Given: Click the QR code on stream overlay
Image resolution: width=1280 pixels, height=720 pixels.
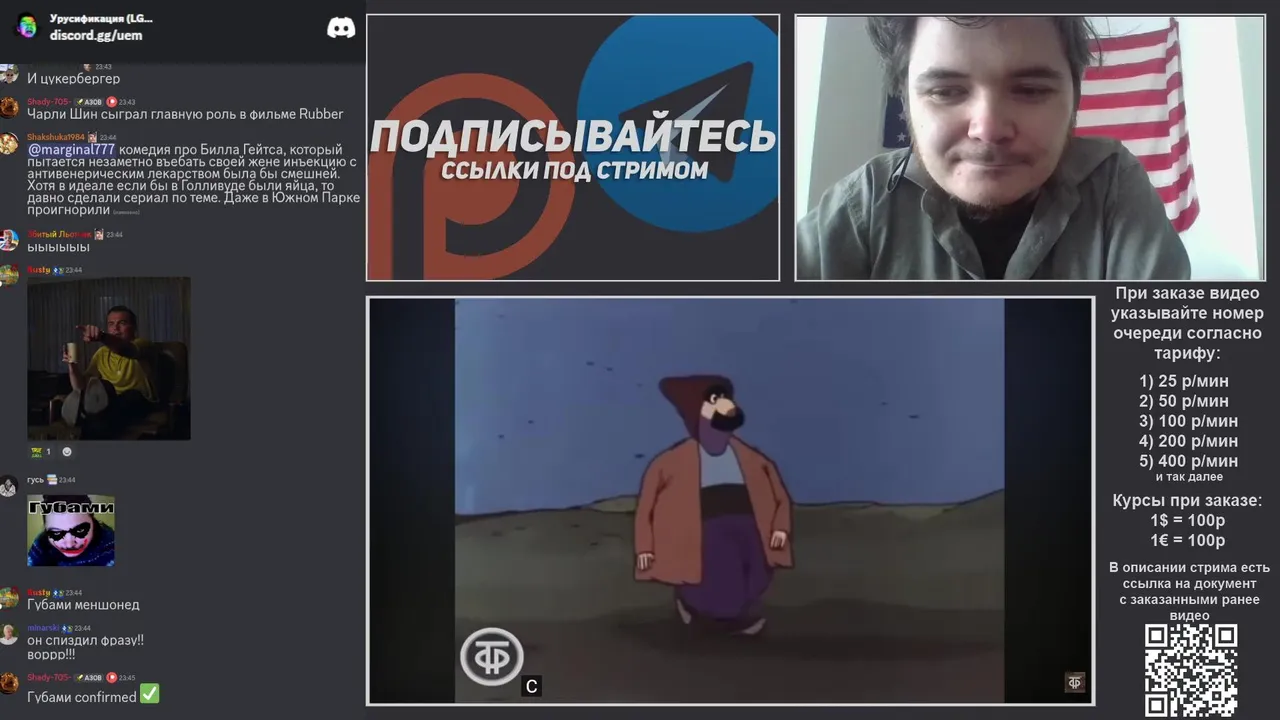Looking at the screenshot, I should point(1191,670).
